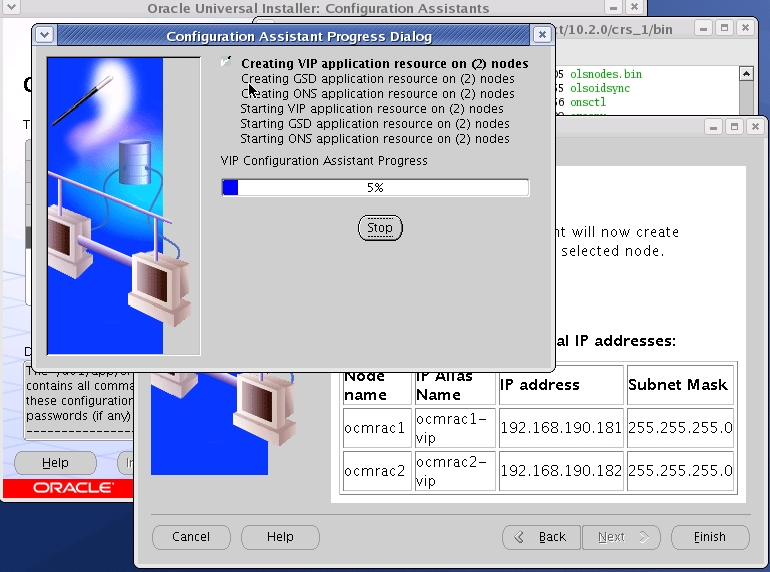Click IP address 192.168.190.182 cell

561,471
